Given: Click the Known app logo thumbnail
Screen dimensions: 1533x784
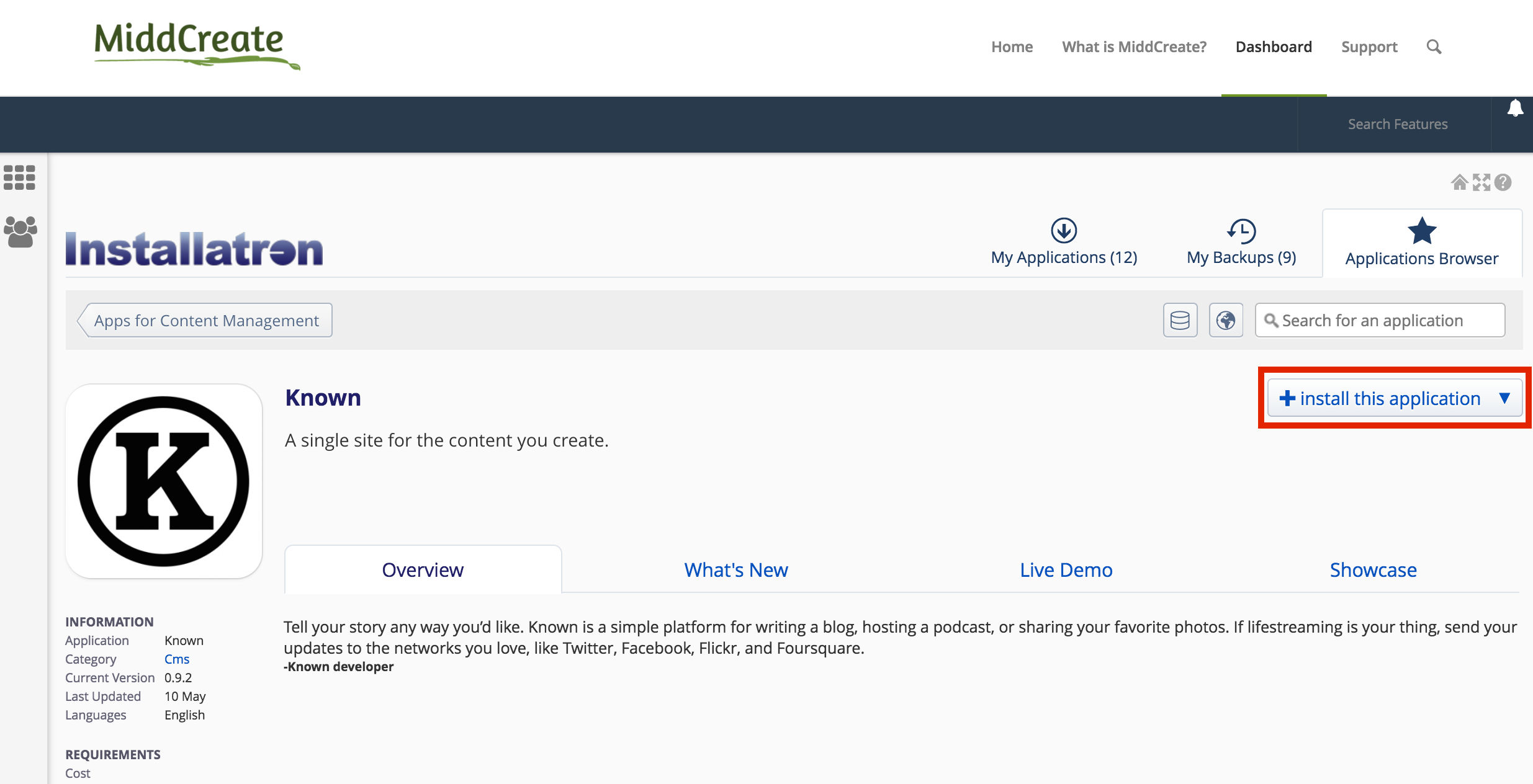Looking at the screenshot, I should pos(164,481).
